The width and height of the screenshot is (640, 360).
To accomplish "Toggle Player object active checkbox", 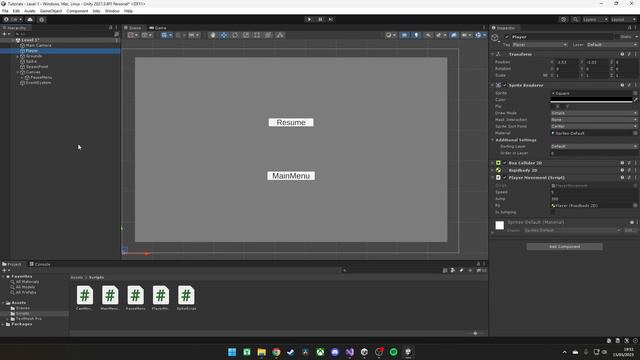I will pos(507,37).
